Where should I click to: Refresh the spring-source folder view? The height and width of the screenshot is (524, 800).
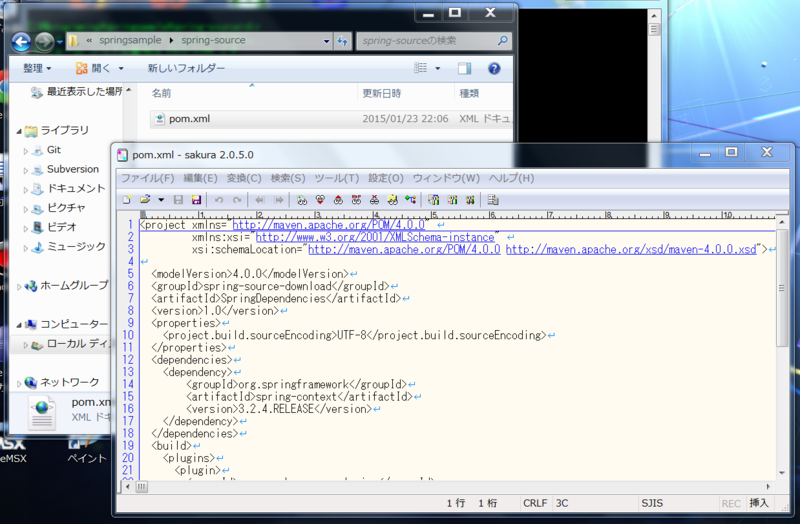(x=342, y=41)
